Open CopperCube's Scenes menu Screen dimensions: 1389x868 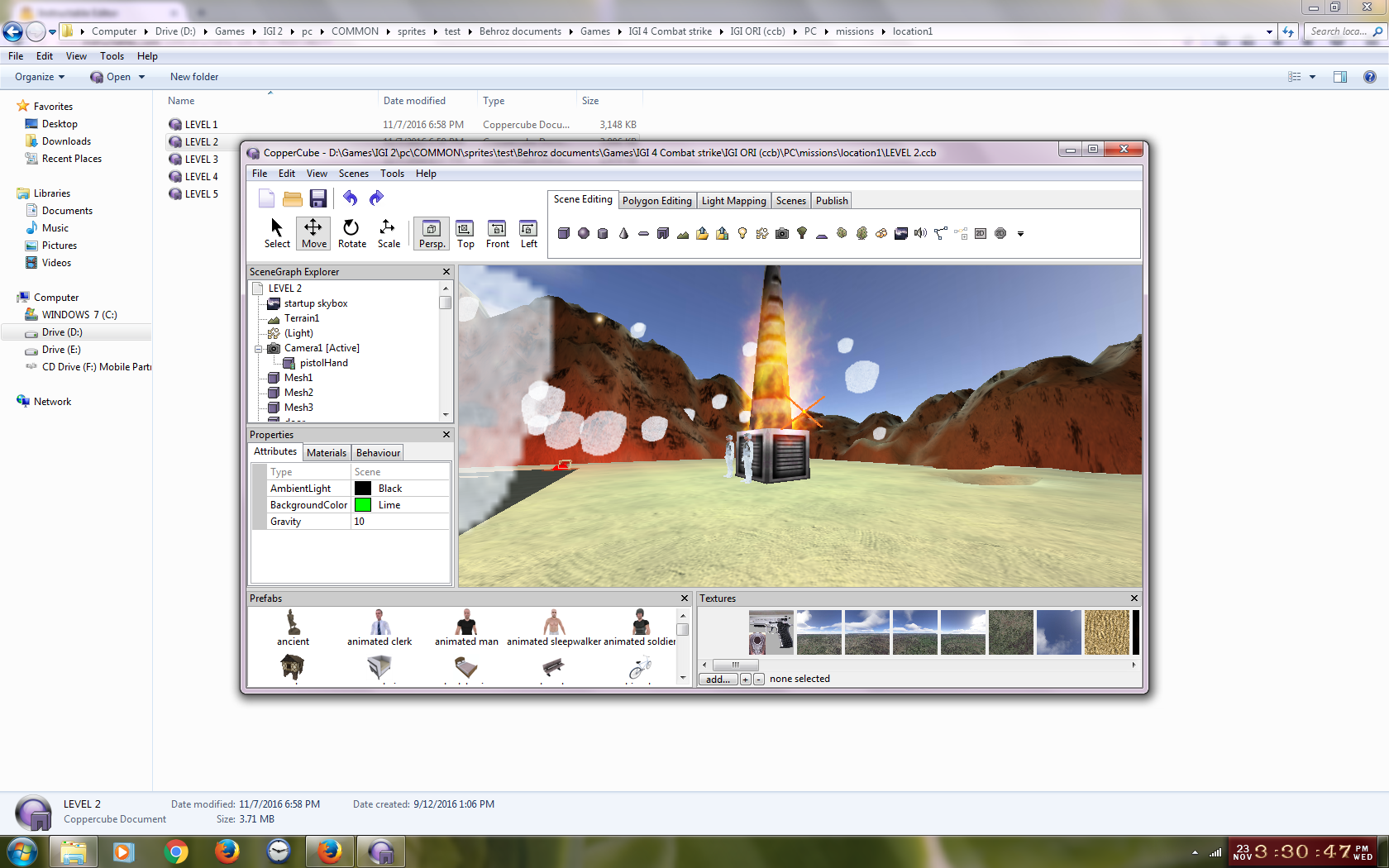click(x=353, y=174)
